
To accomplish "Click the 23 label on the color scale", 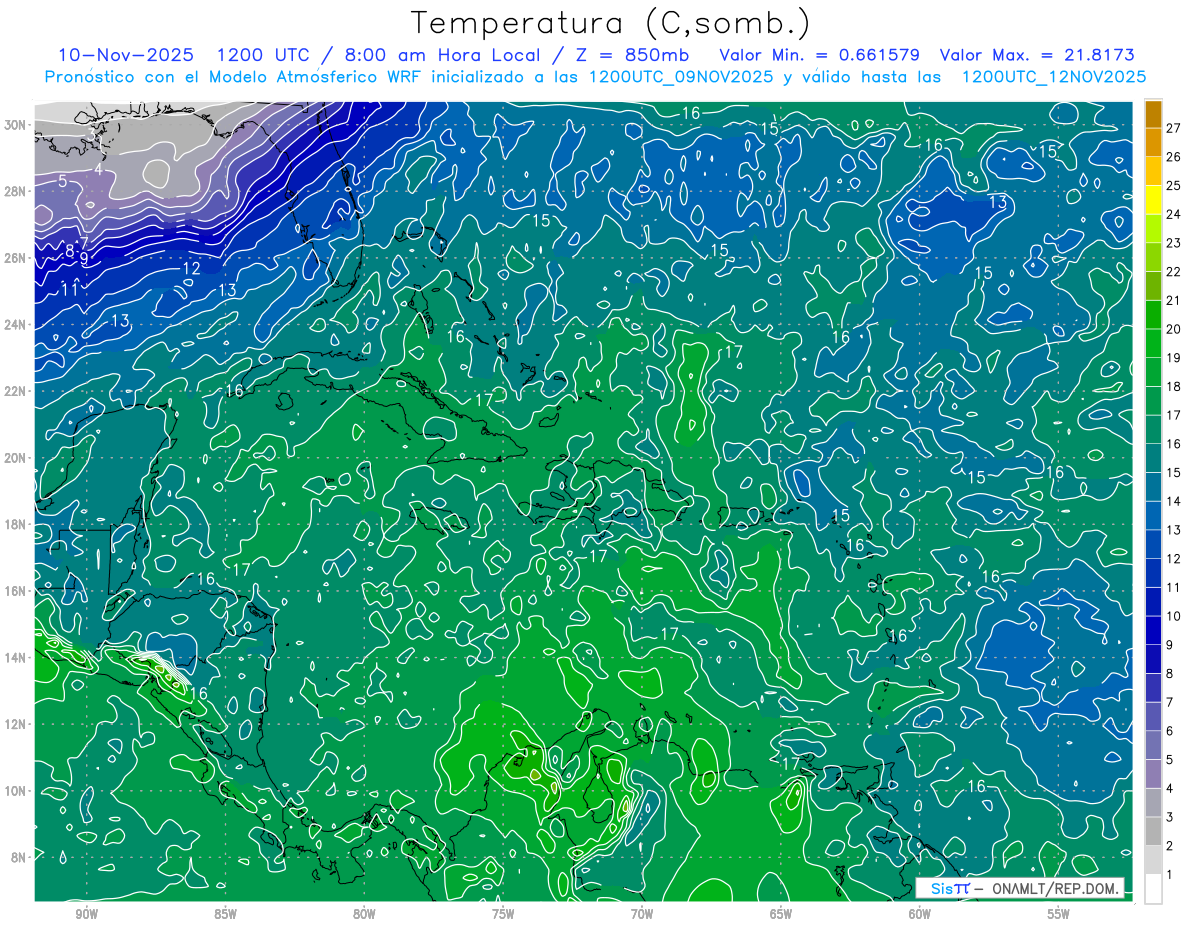I will 1174,242.
